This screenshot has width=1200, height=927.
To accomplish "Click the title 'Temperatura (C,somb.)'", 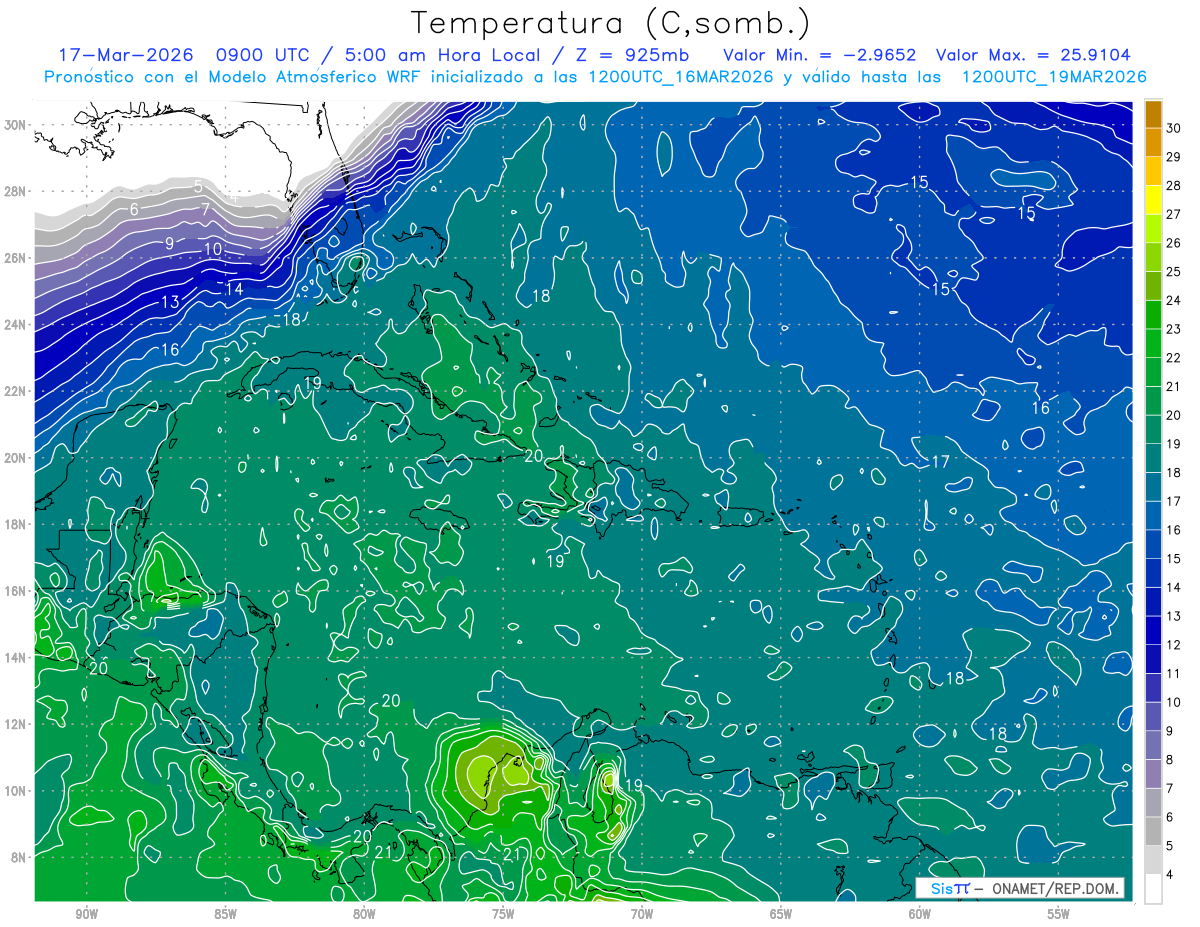I will [611, 23].
